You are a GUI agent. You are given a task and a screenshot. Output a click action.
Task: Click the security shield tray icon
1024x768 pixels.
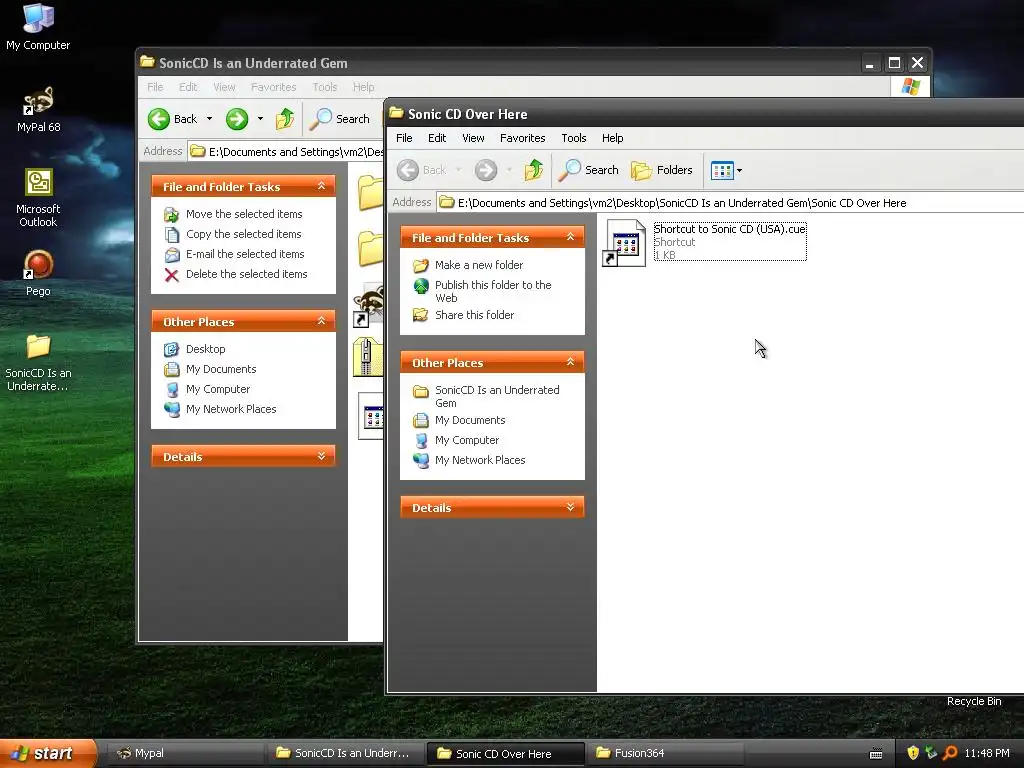tap(913, 753)
